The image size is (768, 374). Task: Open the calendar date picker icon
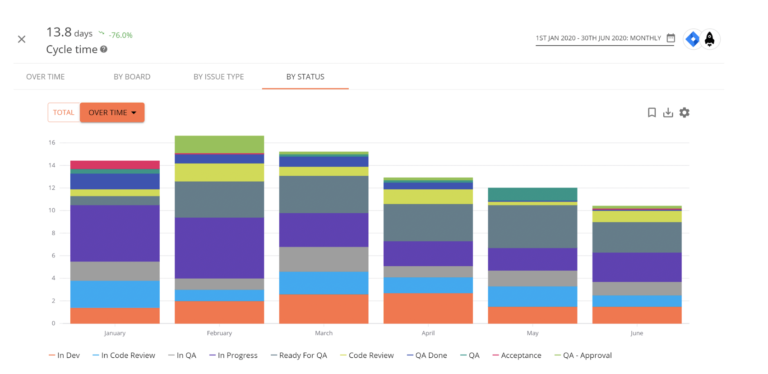pos(671,38)
